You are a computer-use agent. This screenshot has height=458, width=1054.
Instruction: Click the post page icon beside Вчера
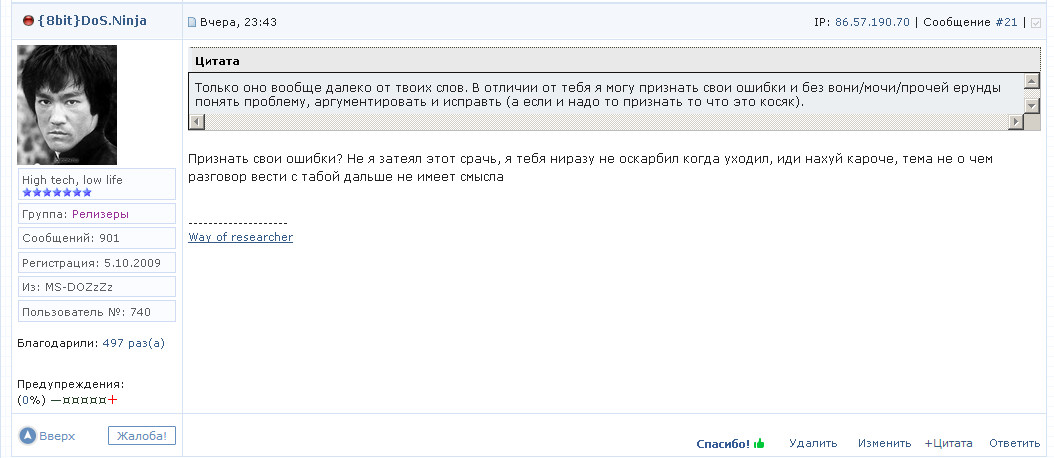[192, 23]
